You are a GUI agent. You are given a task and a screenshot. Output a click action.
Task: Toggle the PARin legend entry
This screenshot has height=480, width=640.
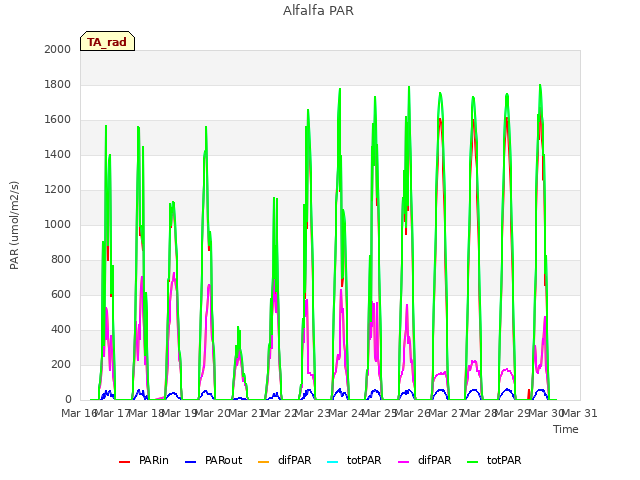click(x=144, y=460)
